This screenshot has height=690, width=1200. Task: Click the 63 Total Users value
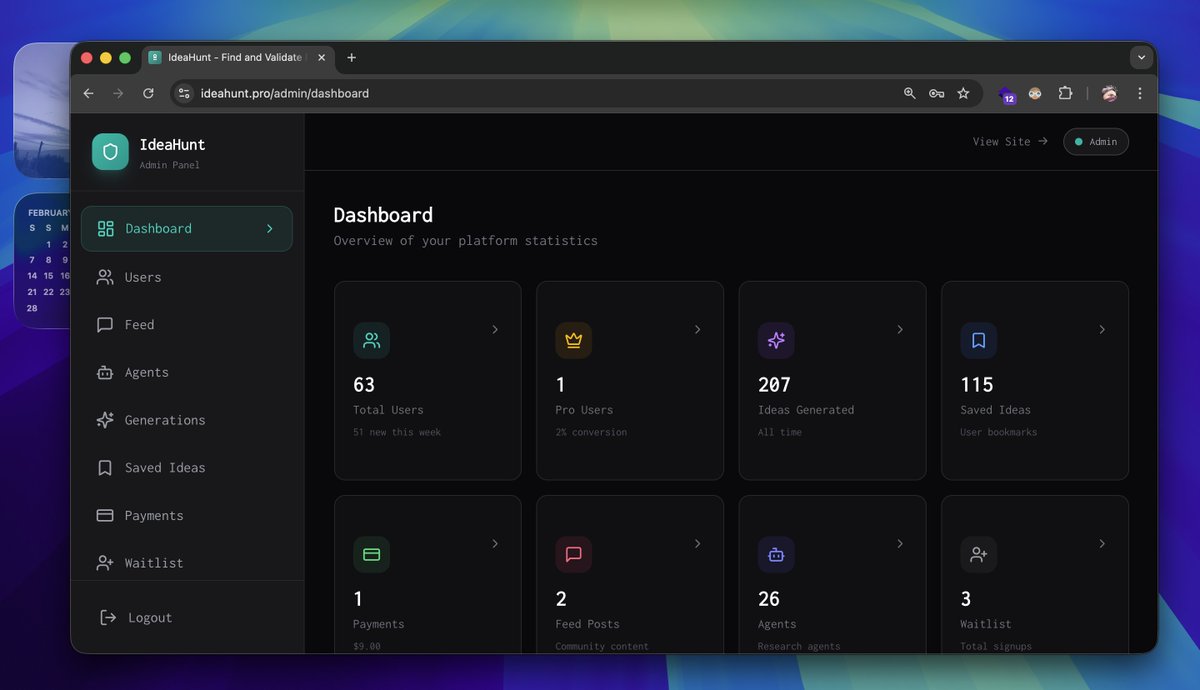point(364,385)
